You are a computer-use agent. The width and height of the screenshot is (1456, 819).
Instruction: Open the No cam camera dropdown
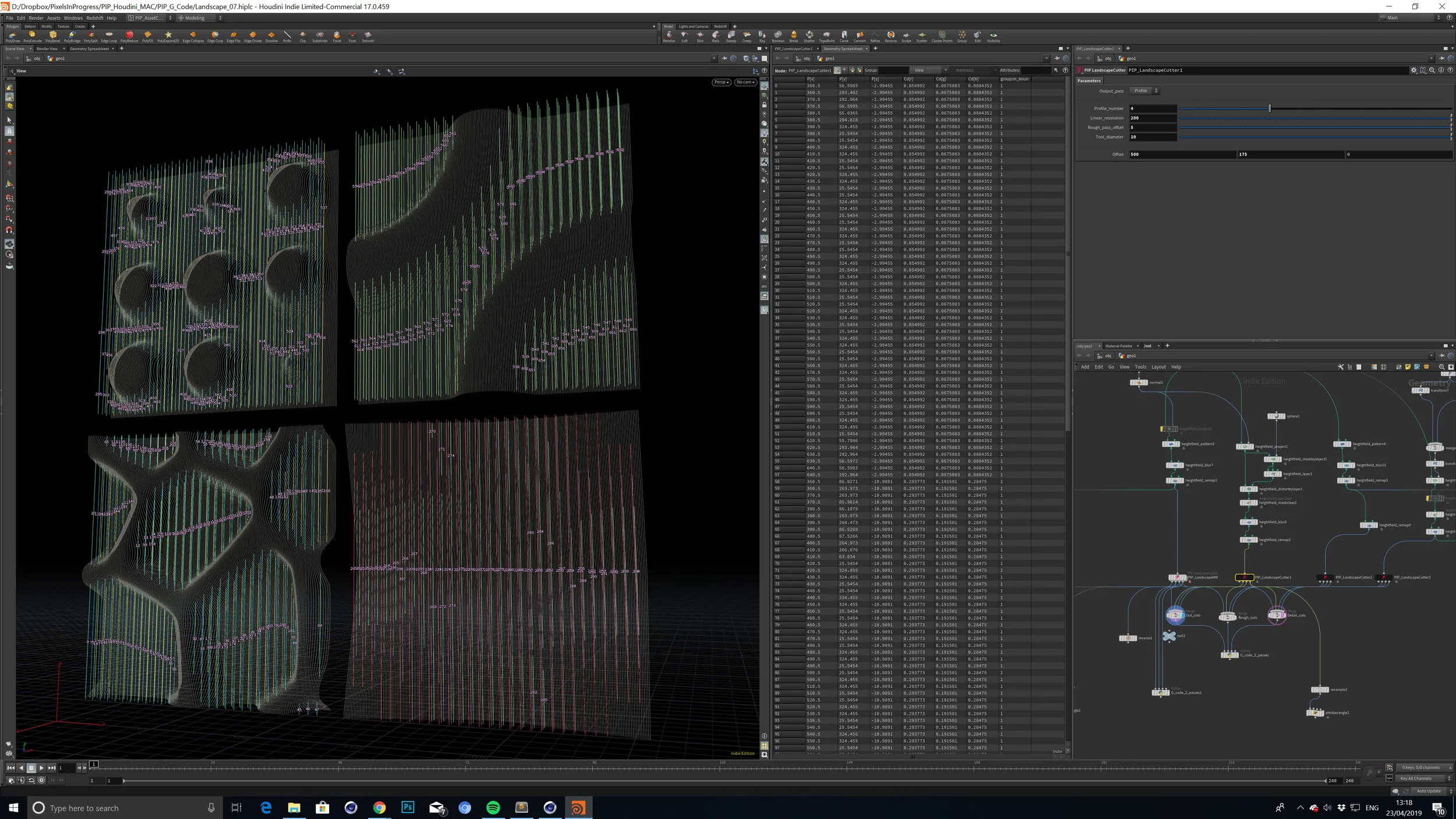(745, 82)
